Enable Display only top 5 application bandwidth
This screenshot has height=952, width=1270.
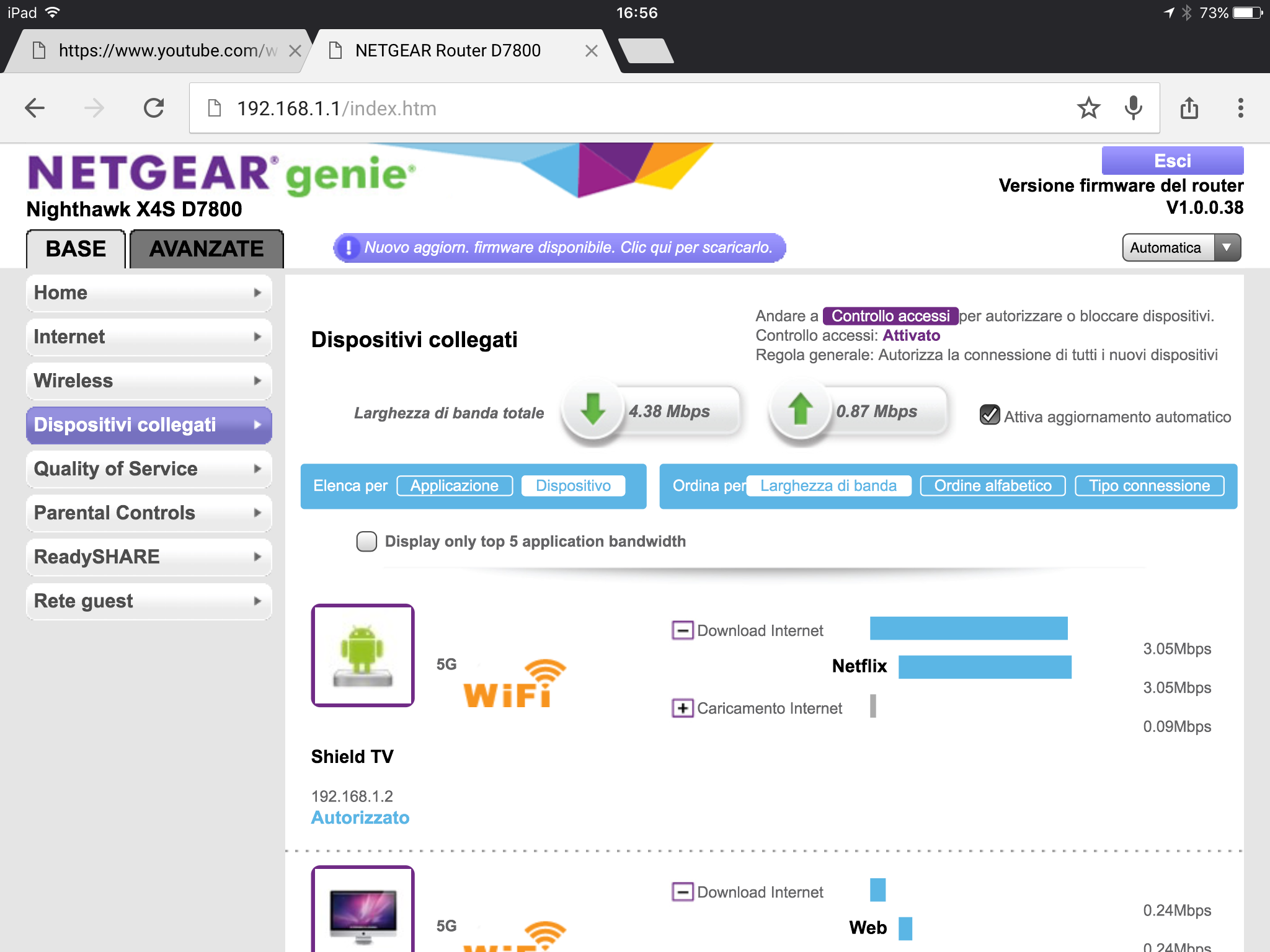(366, 541)
